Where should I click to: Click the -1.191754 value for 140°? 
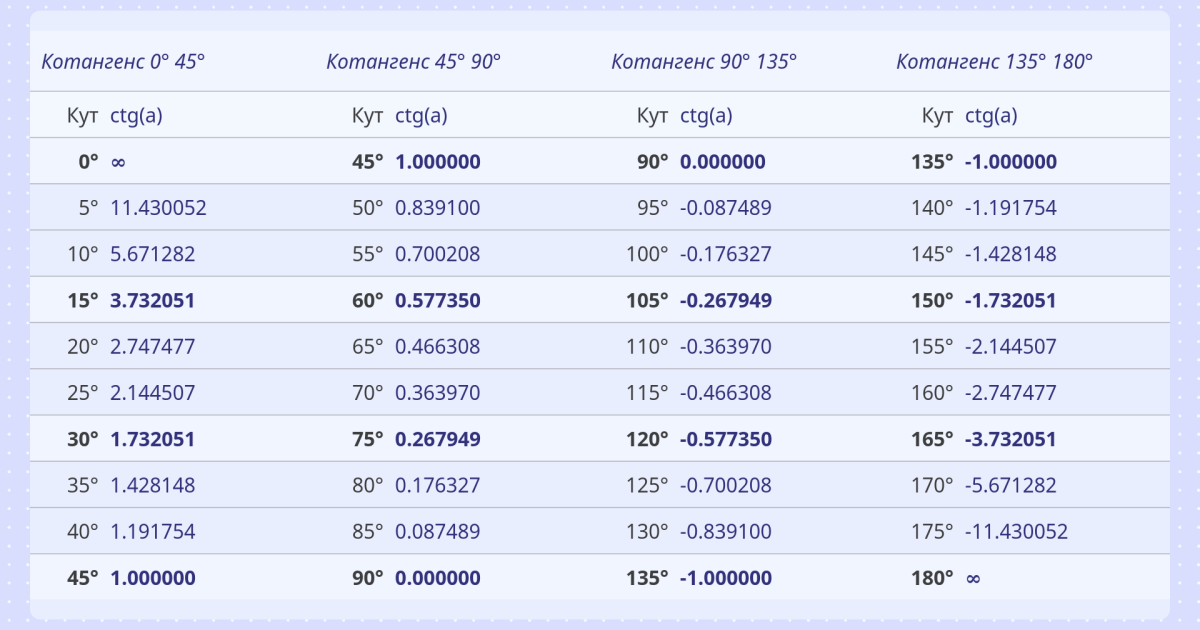(x=1010, y=208)
